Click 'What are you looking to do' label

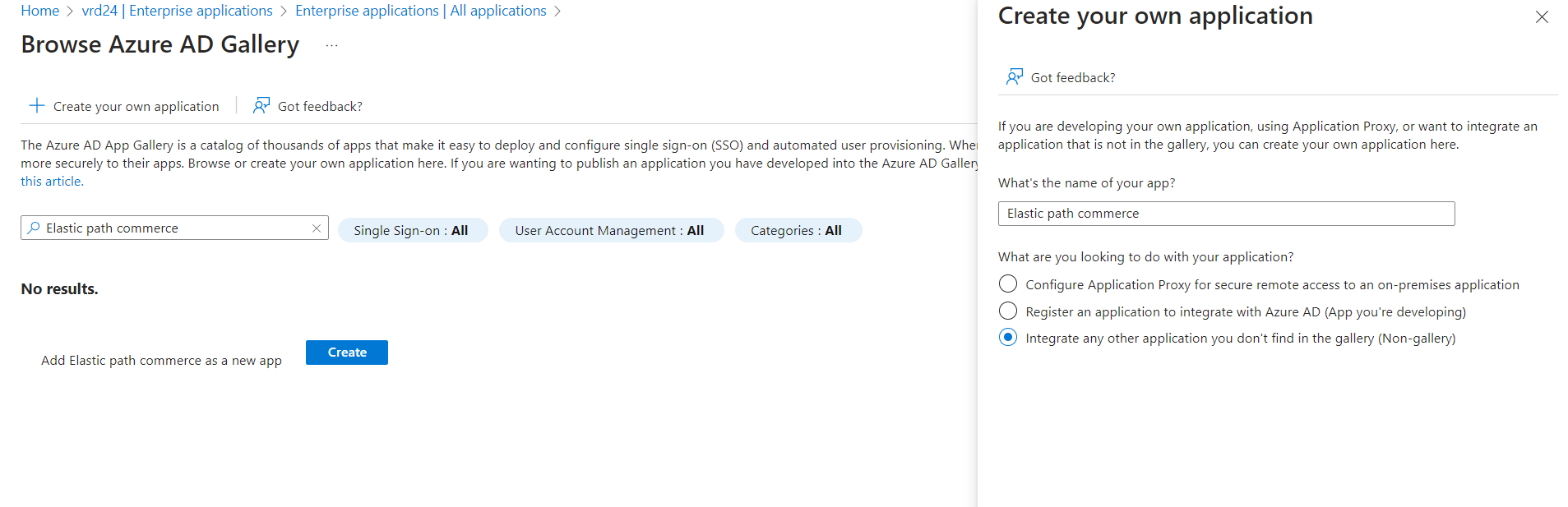[1145, 257]
